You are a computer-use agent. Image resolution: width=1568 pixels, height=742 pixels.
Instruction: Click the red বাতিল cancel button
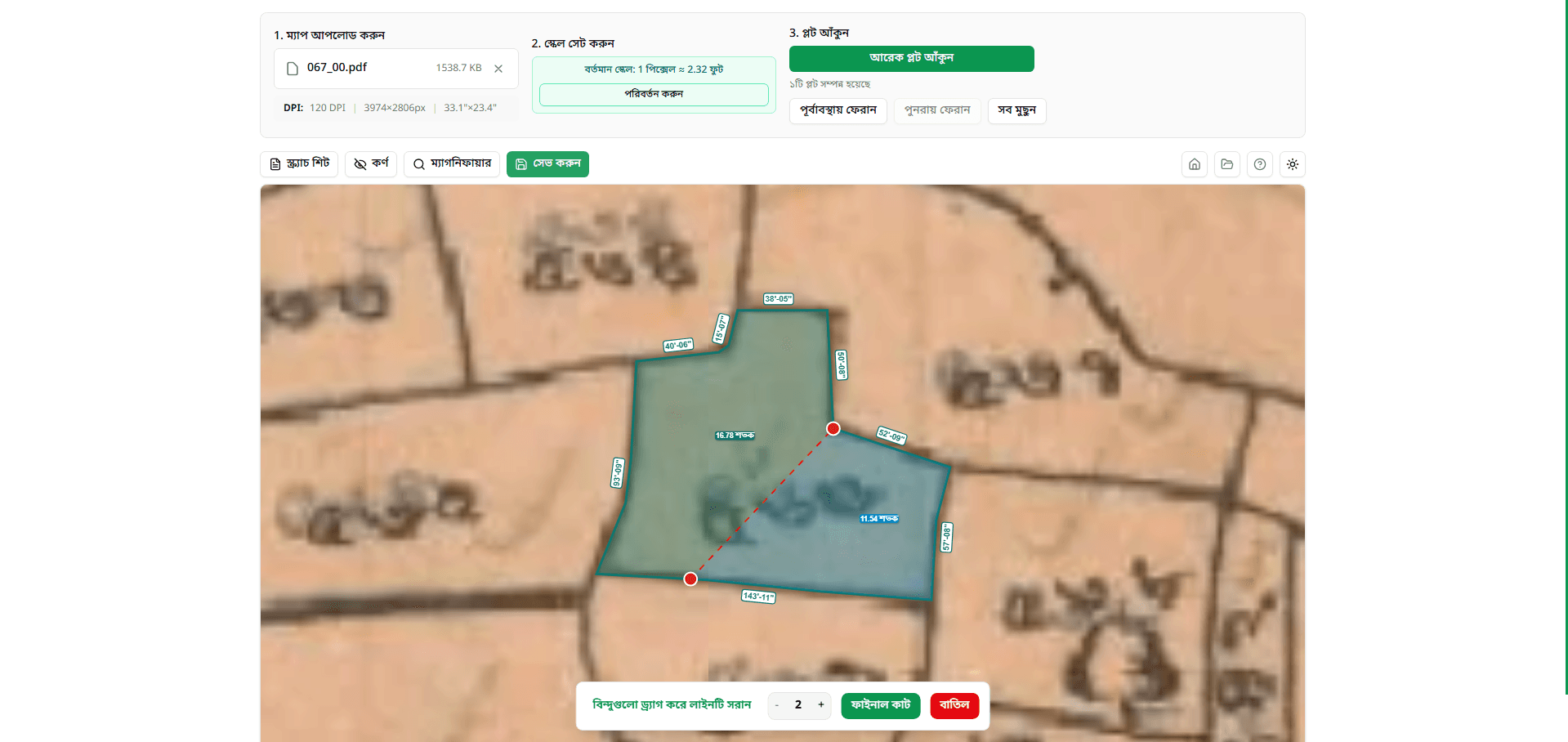(954, 705)
